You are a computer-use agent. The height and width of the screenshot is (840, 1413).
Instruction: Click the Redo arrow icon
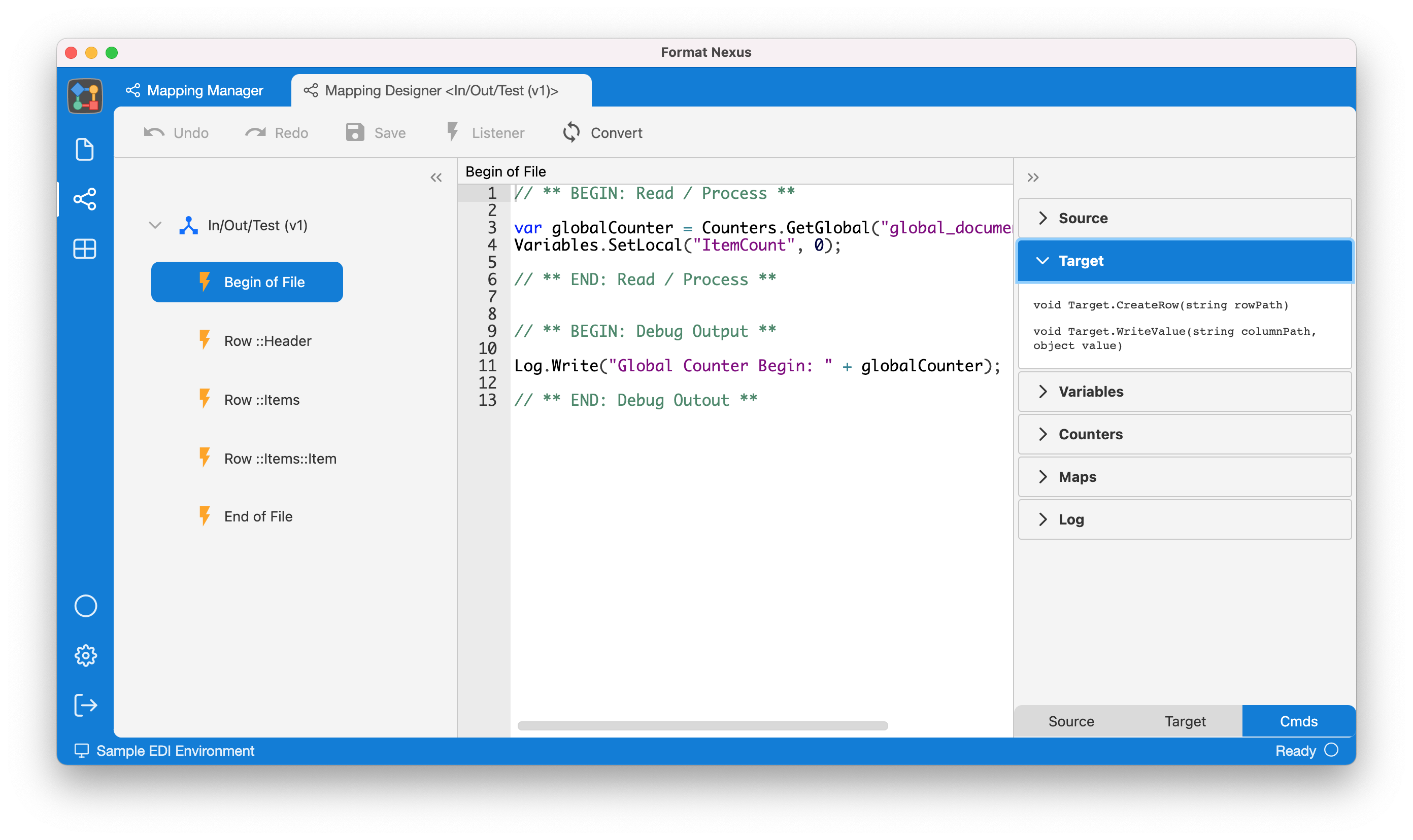tap(255, 133)
